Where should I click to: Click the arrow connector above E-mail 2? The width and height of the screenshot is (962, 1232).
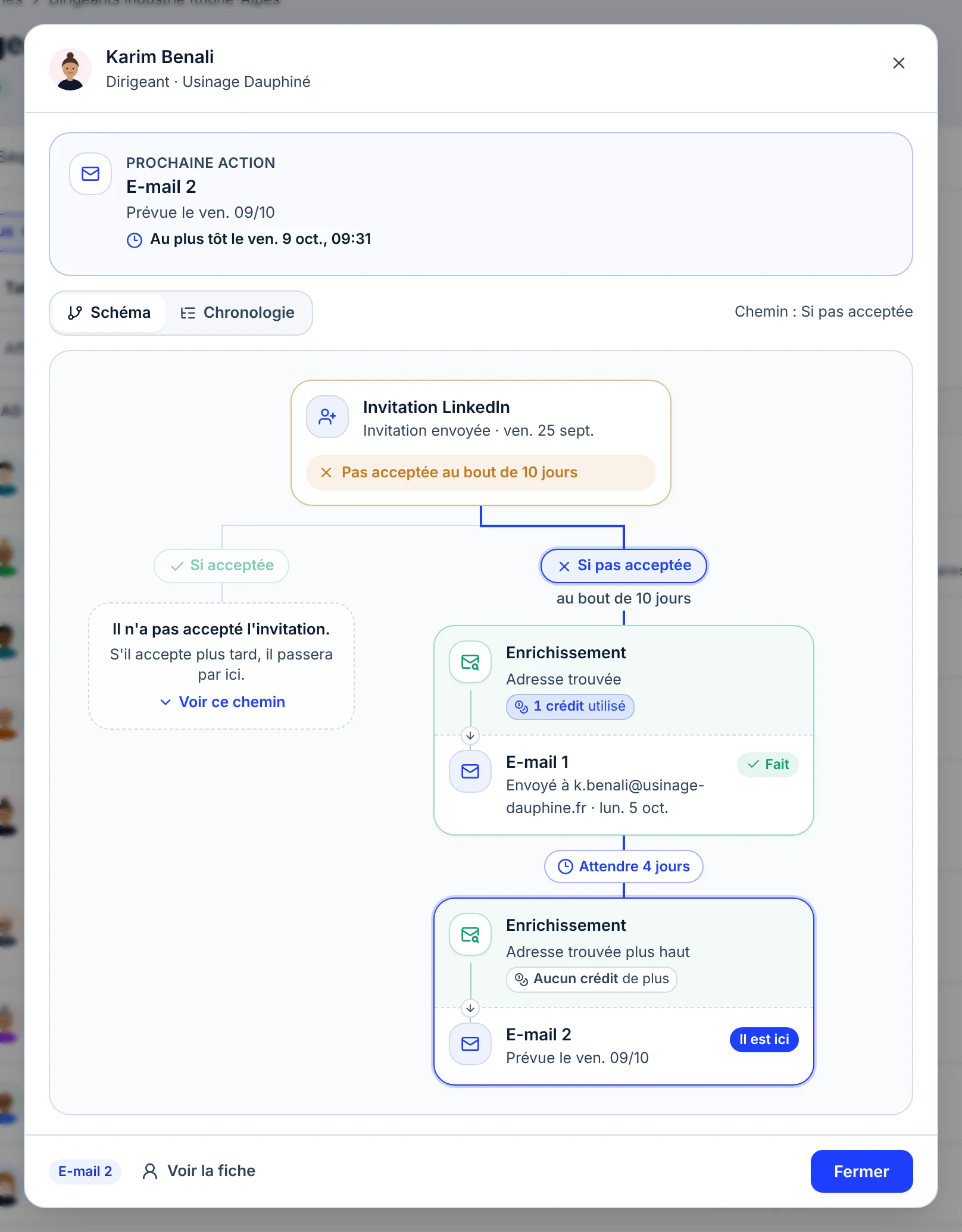(x=470, y=1008)
